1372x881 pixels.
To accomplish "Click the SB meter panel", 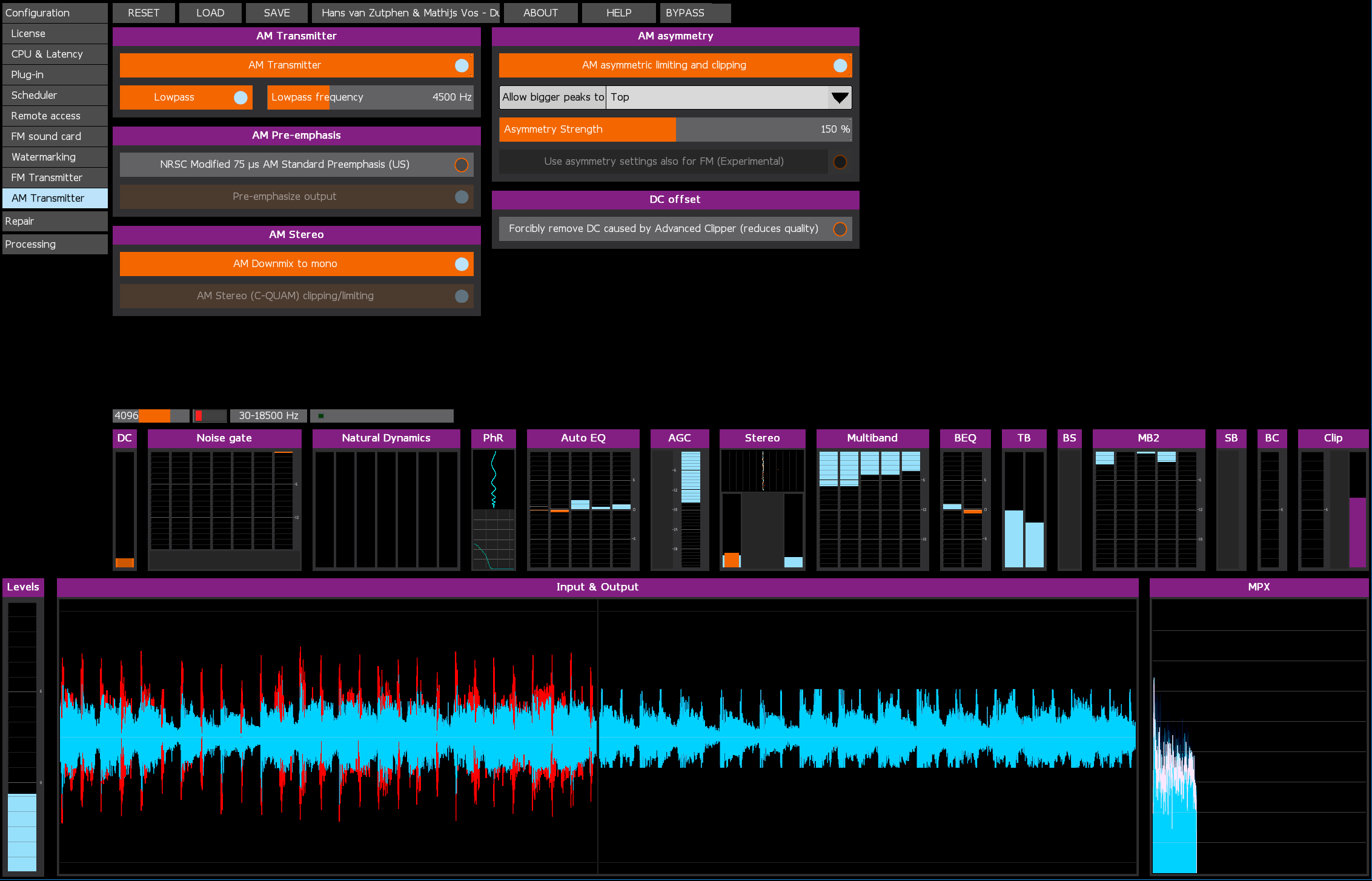I will [x=1231, y=500].
